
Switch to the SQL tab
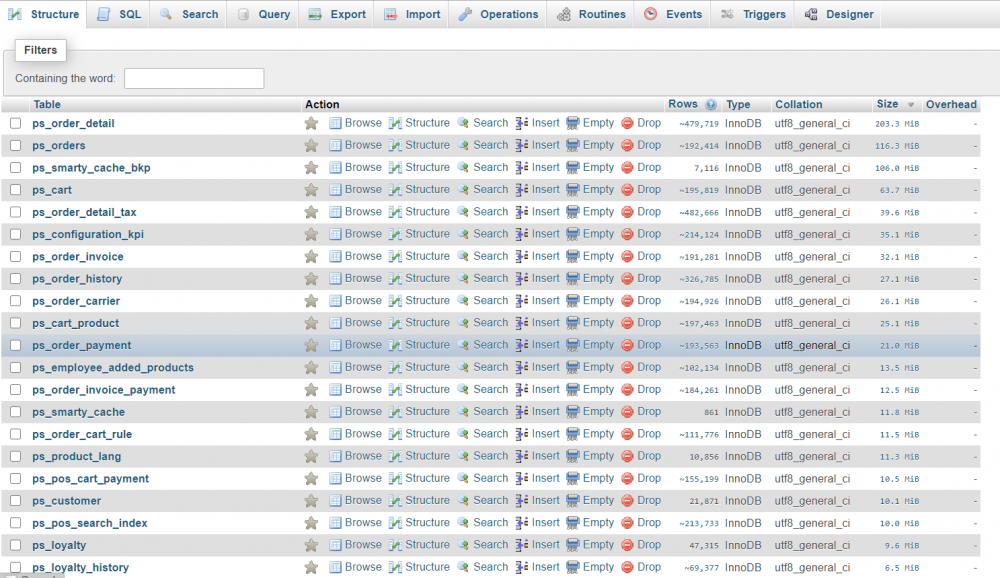point(119,14)
